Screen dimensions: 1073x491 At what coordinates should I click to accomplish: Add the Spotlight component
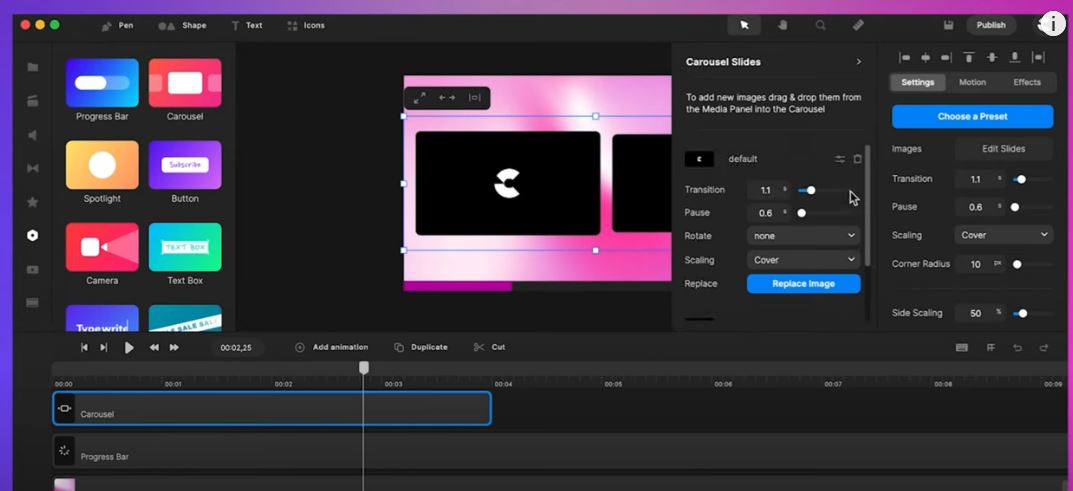pos(102,165)
